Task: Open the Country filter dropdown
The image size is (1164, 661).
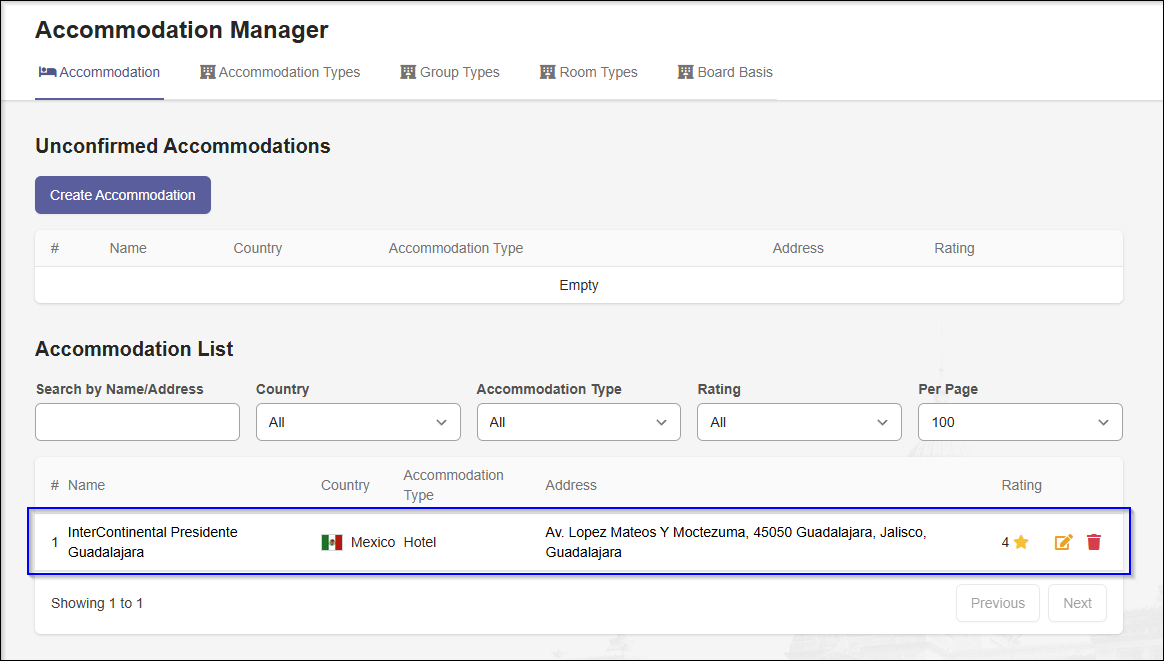Action: tap(358, 422)
